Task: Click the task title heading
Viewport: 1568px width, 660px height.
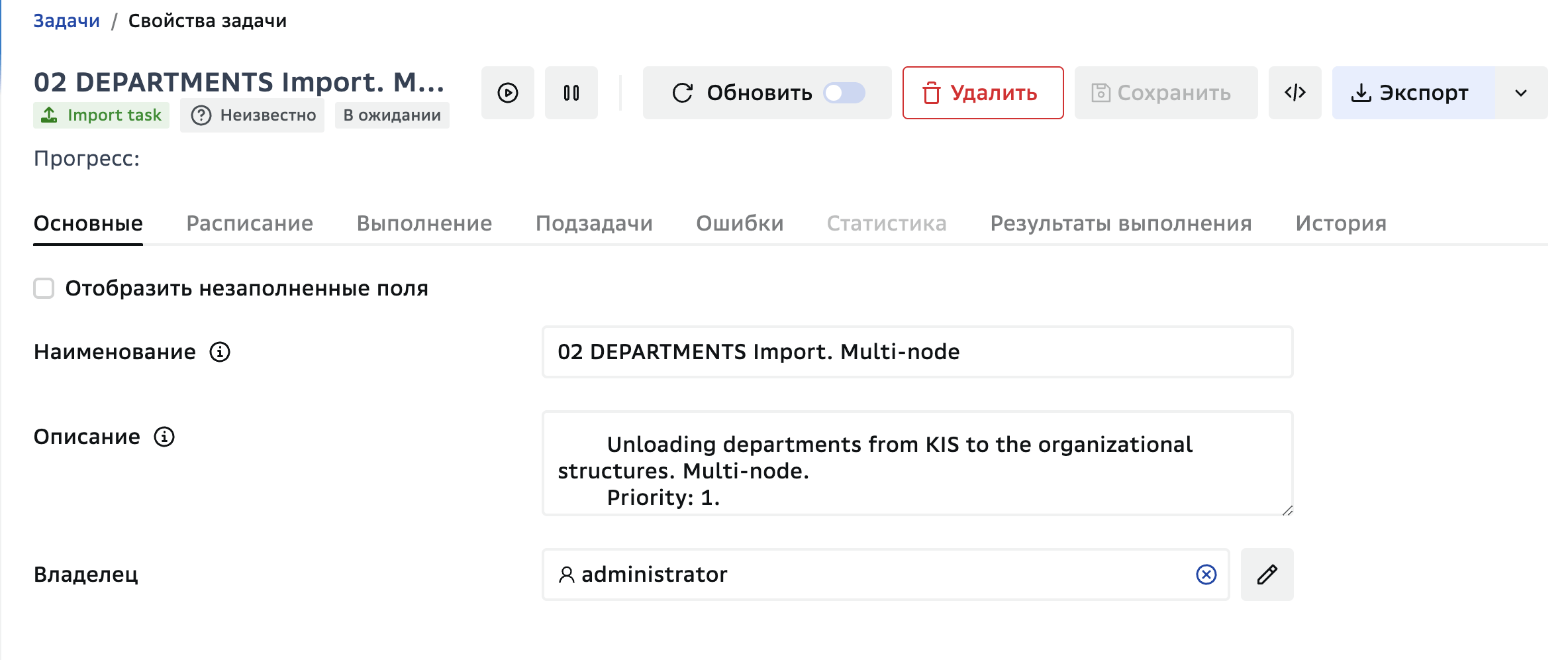Action: (239, 82)
